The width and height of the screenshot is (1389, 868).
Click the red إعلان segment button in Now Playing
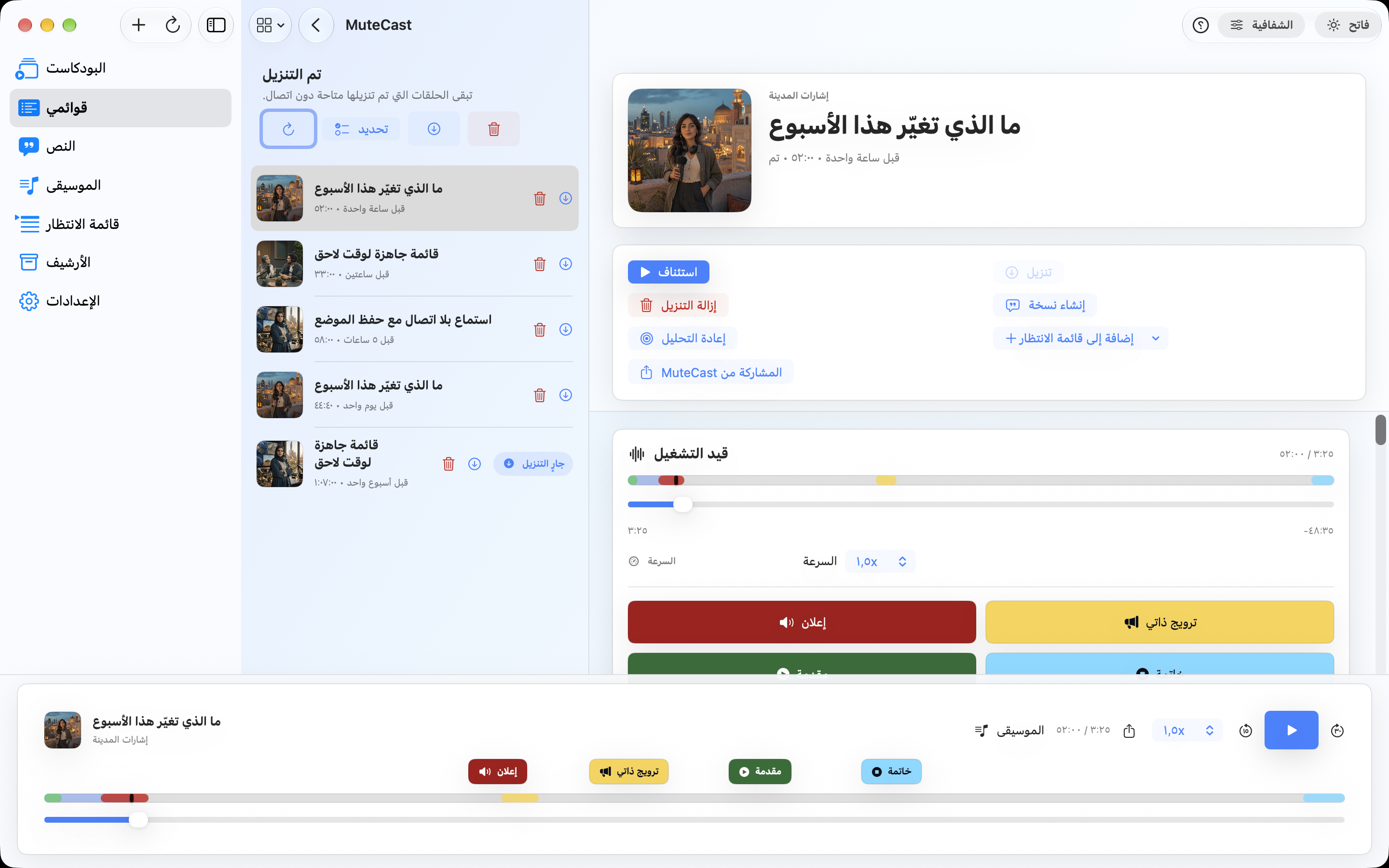coord(801,622)
